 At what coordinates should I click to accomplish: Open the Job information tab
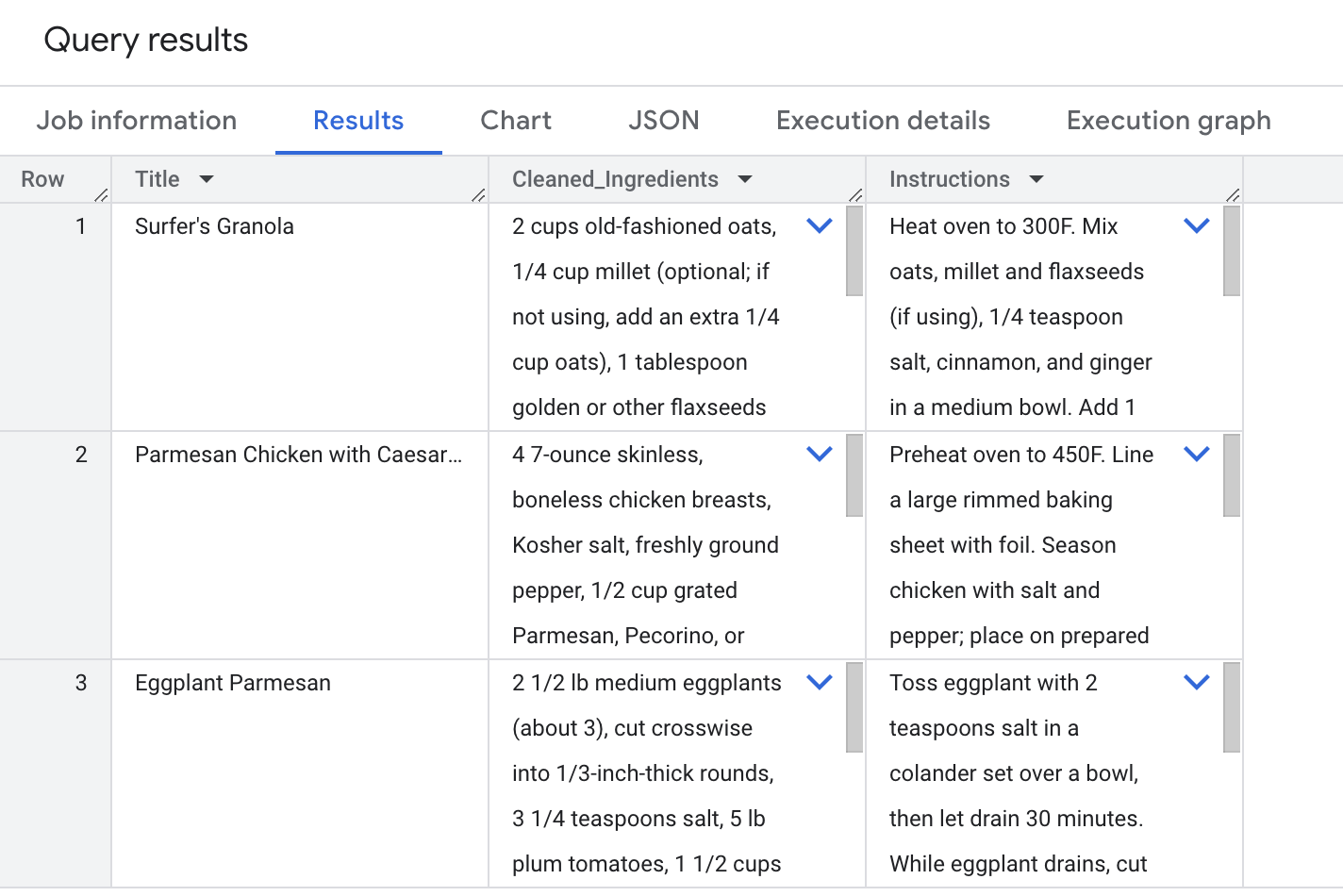point(137,121)
